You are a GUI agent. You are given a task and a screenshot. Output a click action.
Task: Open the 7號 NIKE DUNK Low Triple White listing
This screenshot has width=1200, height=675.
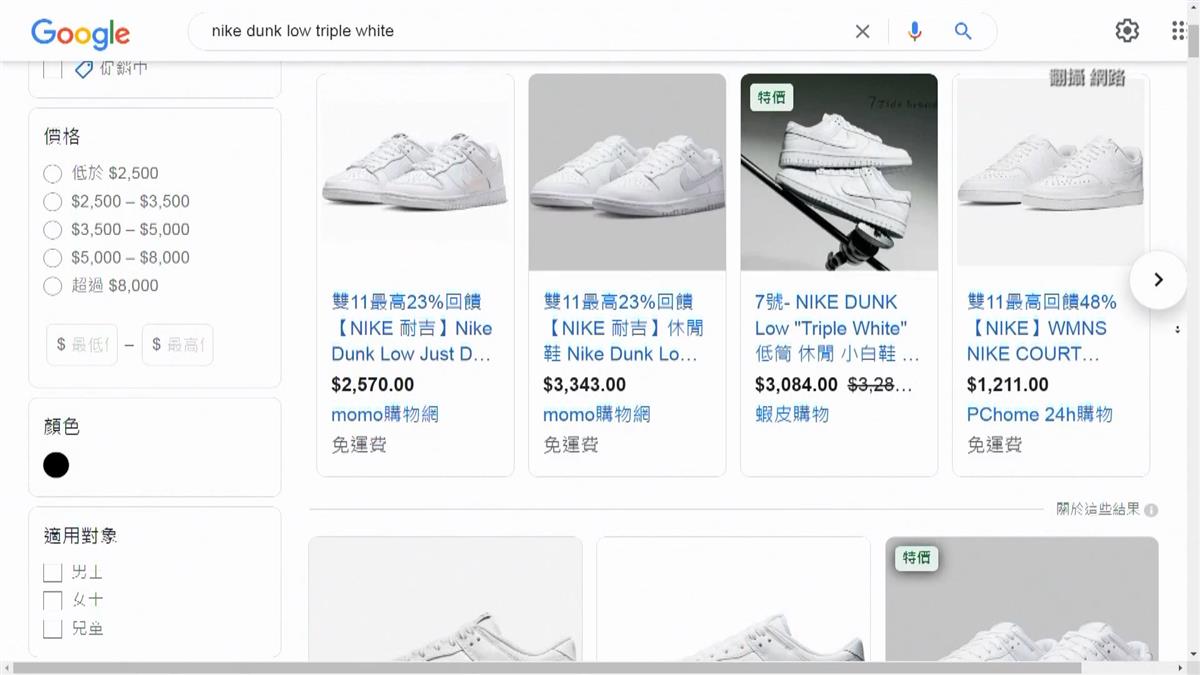click(837, 328)
